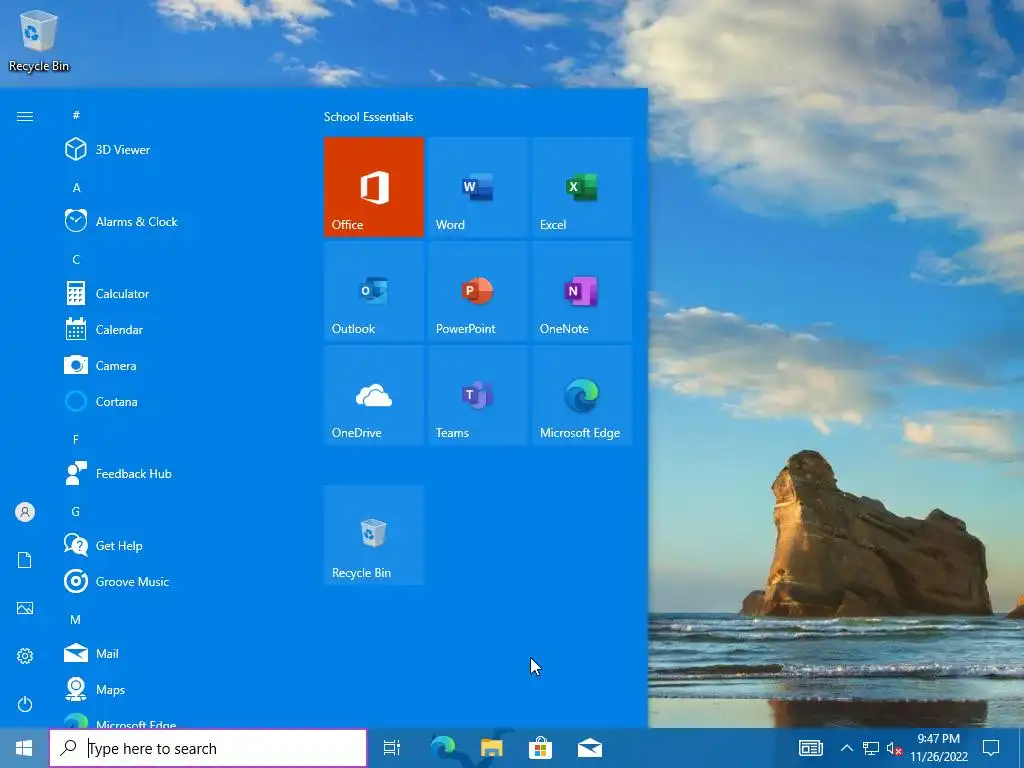Launch Word from School Essentials tiles
The image size is (1024, 768).
477,187
